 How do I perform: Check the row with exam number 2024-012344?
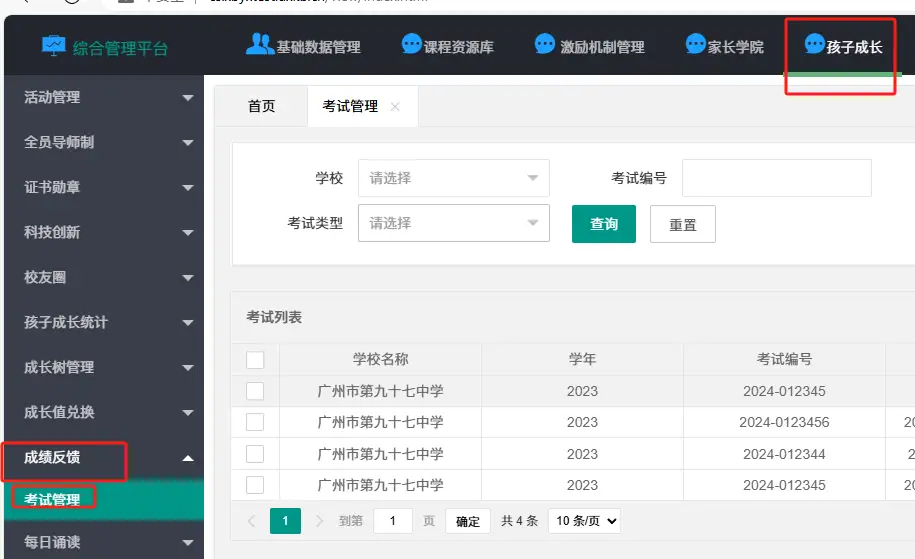255,454
